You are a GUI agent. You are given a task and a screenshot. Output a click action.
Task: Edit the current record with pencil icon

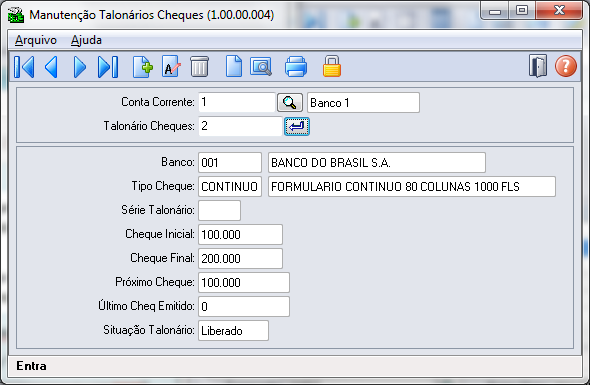pos(171,67)
